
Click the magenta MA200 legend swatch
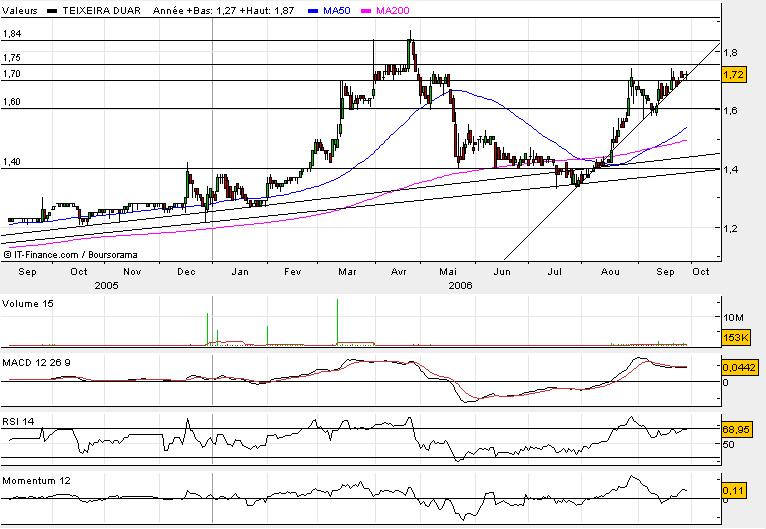tap(366, 11)
